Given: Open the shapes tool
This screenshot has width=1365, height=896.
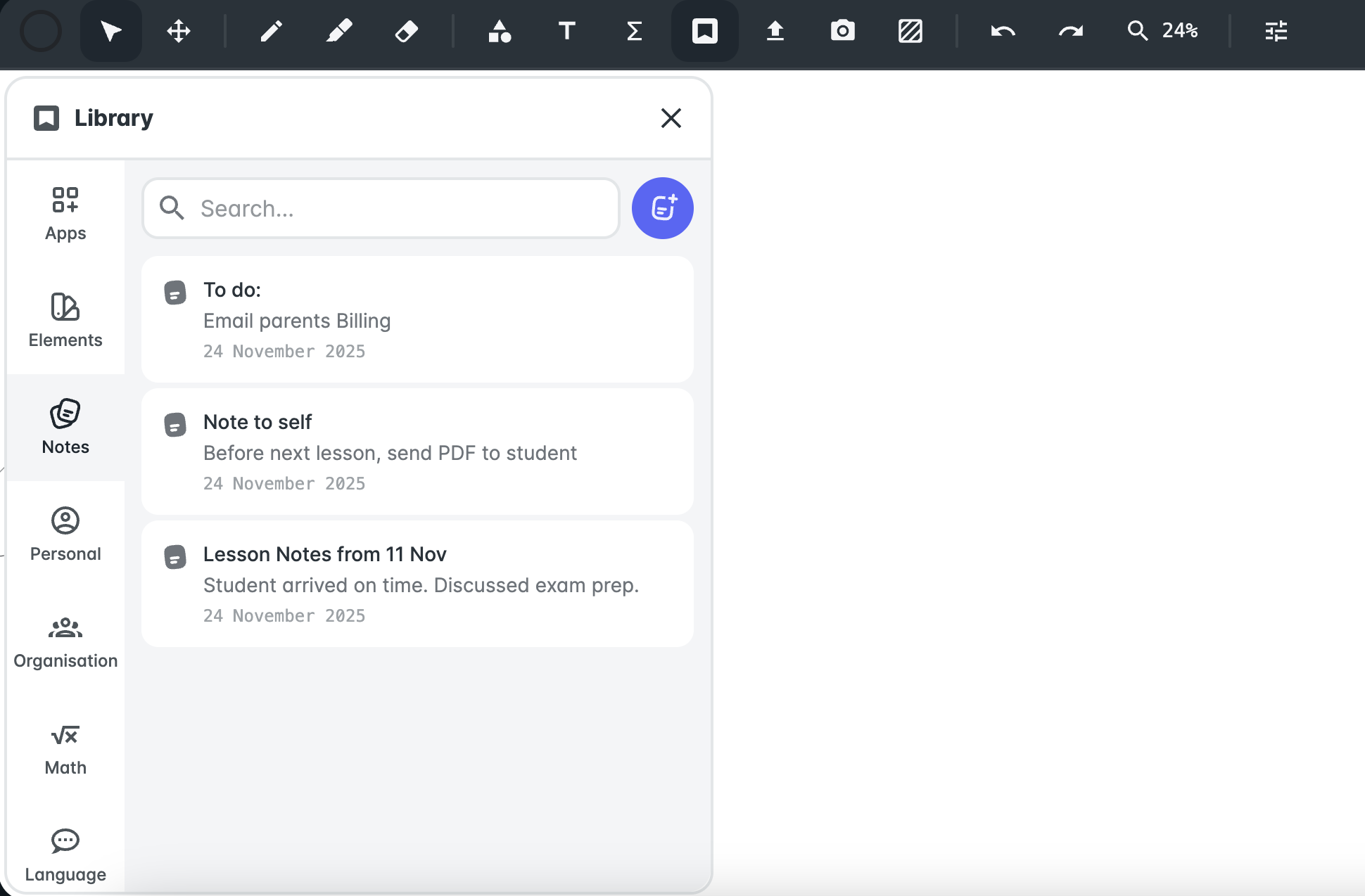Looking at the screenshot, I should (499, 31).
